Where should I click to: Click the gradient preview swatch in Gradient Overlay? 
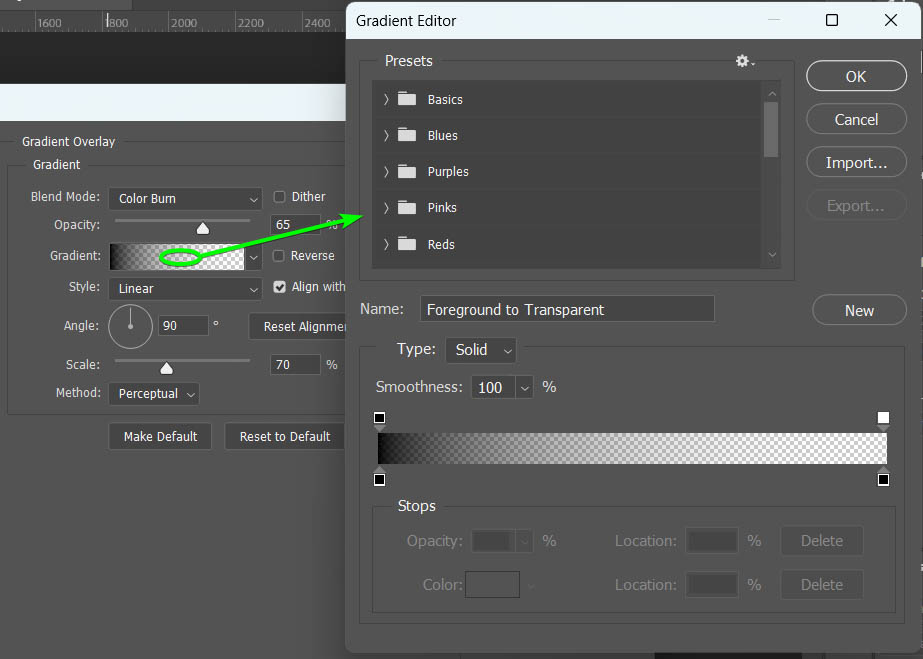pos(177,257)
